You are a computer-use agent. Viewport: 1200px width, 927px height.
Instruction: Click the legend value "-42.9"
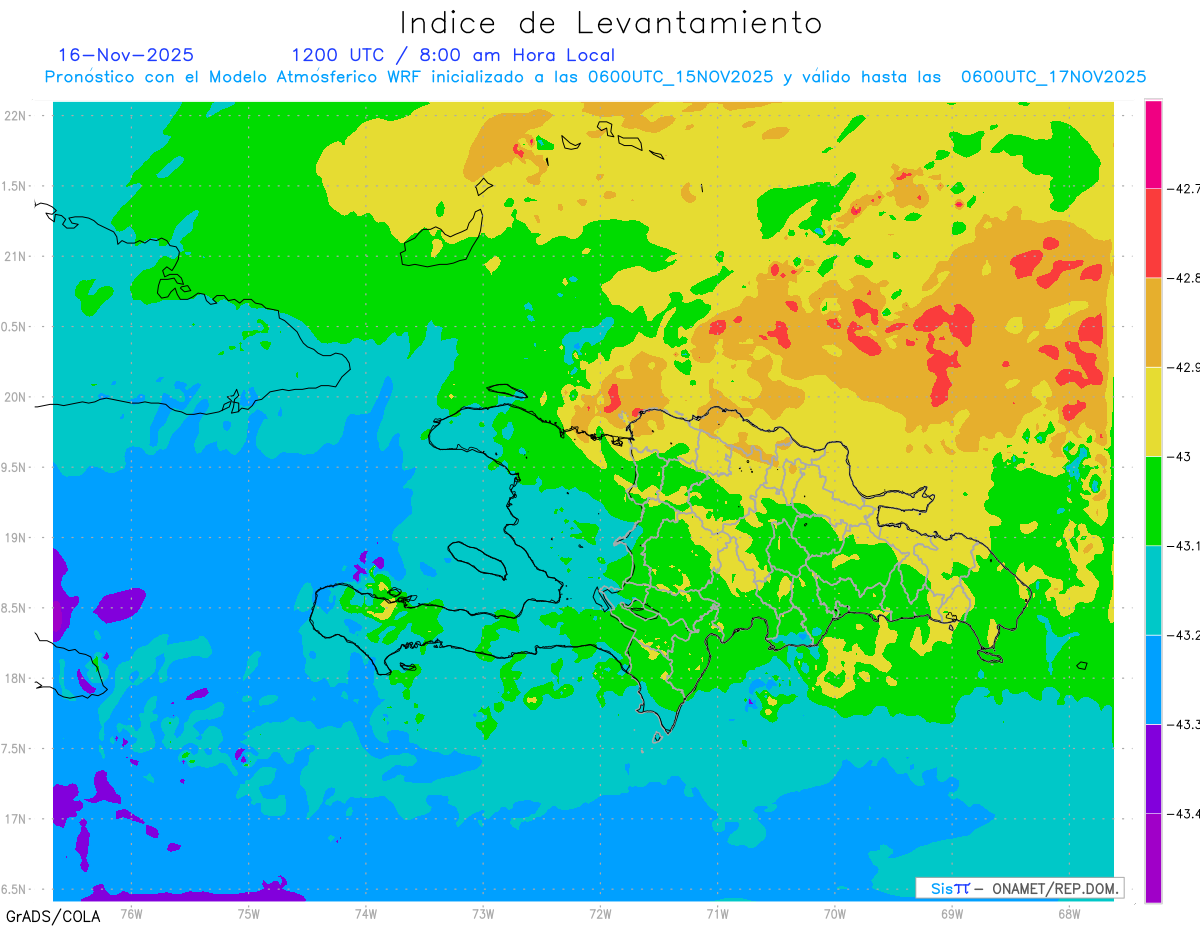pyautogui.click(x=1185, y=367)
